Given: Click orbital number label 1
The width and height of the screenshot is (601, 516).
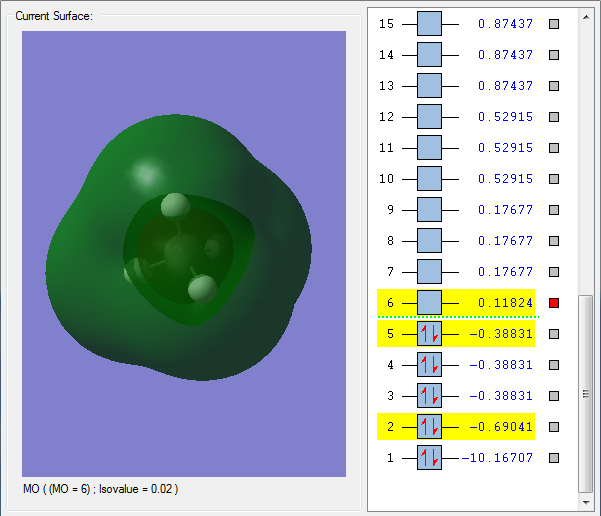Looking at the screenshot, I should coord(390,458).
